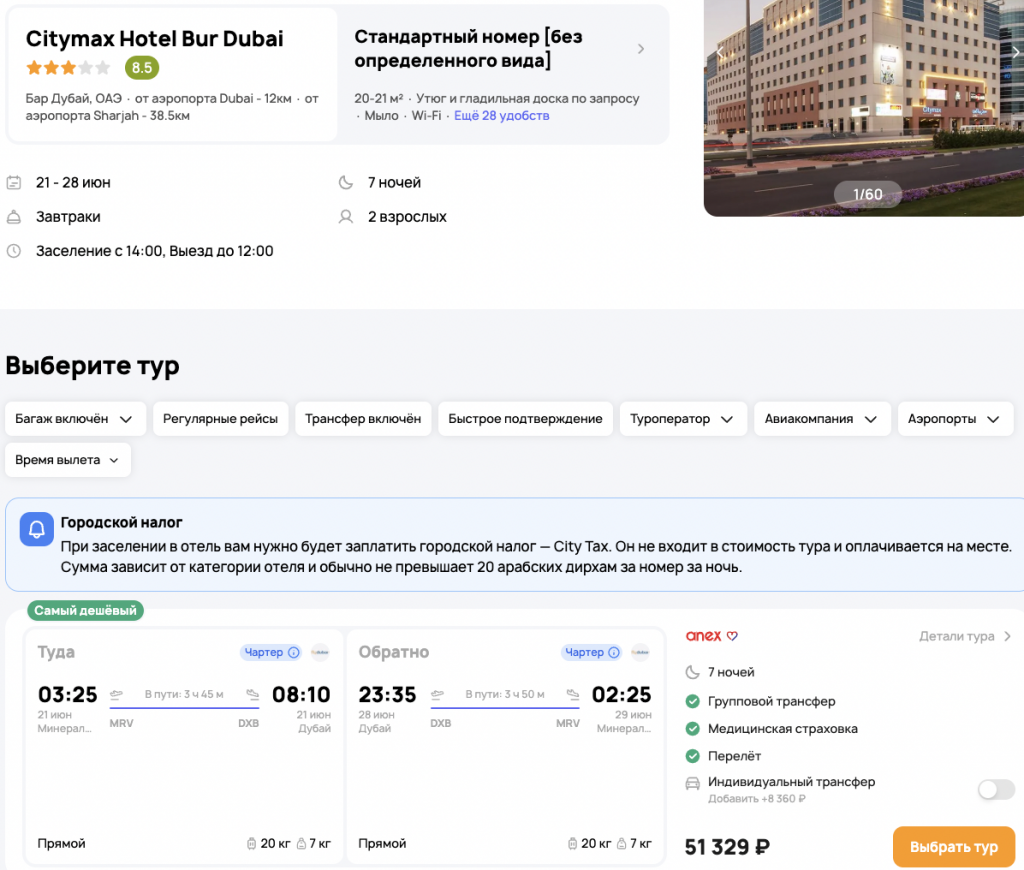Click the 23:35 return departure time
This screenshot has height=870, width=1024.
click(x=387, y=694)
